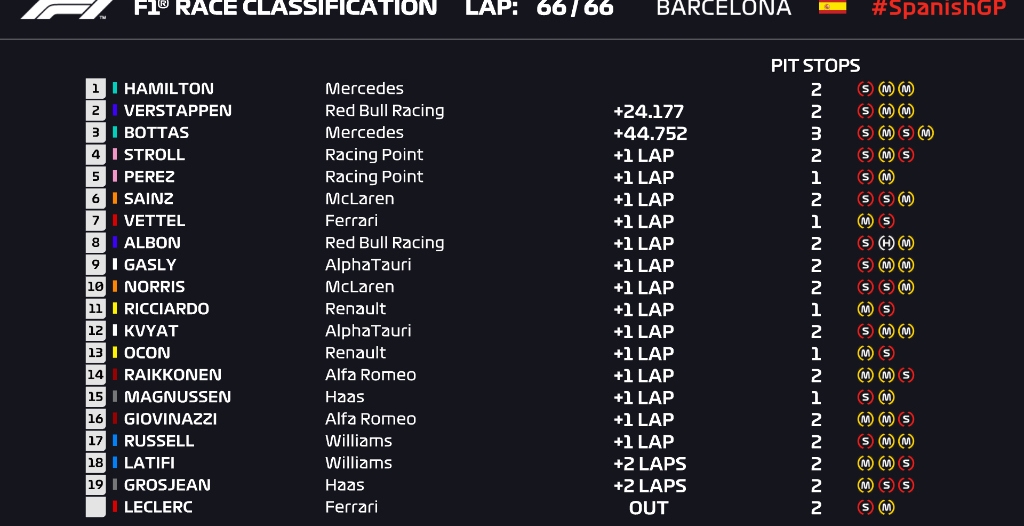1024x526 pixels.
Task: Click the position 1 number box
Action: click(x=96, y=89)
